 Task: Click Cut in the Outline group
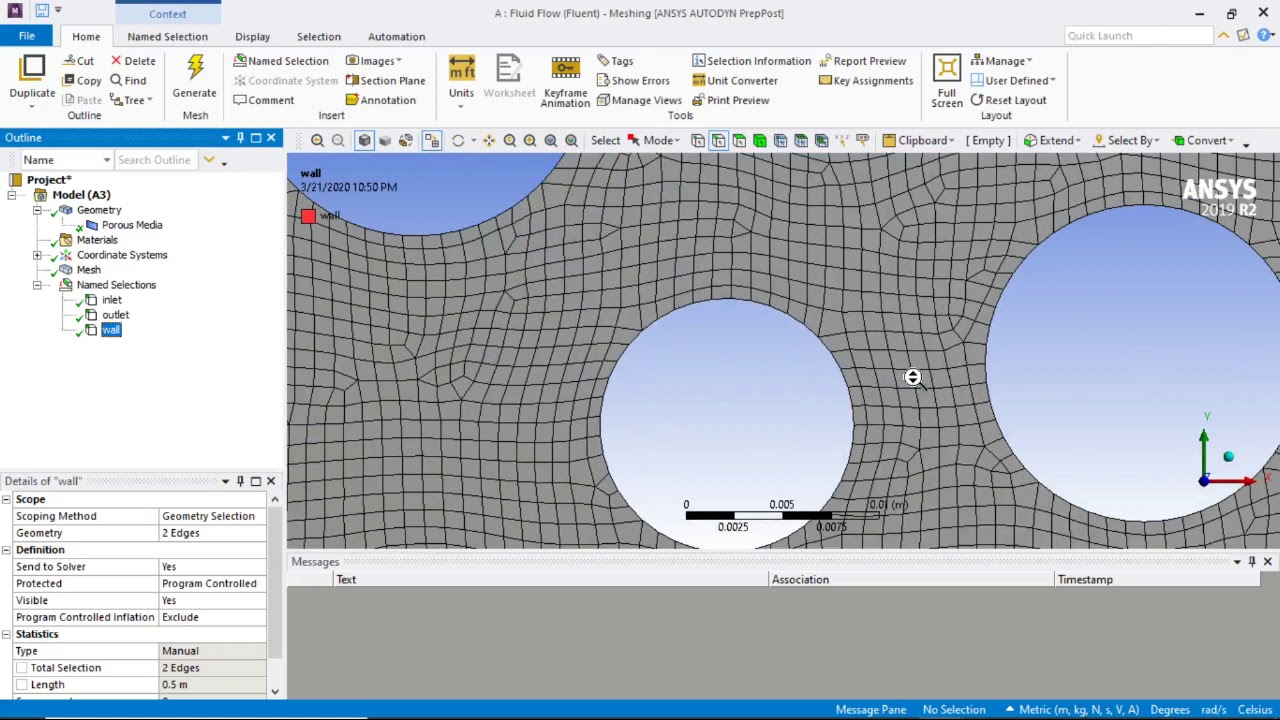[x=78, y=61]
